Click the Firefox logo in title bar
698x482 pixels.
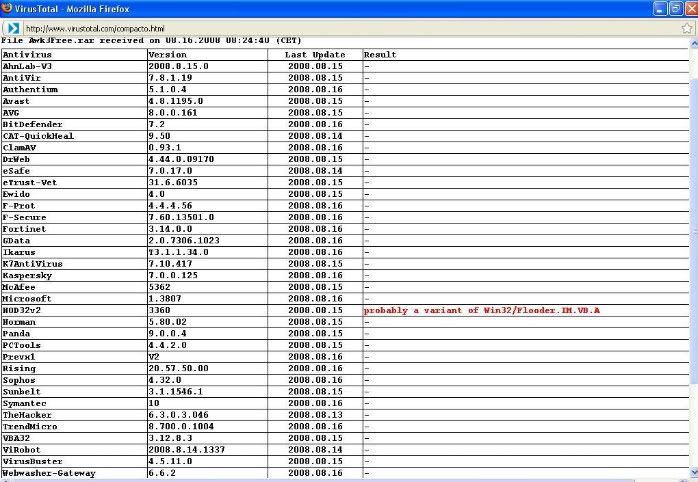(x=7, y=8)
